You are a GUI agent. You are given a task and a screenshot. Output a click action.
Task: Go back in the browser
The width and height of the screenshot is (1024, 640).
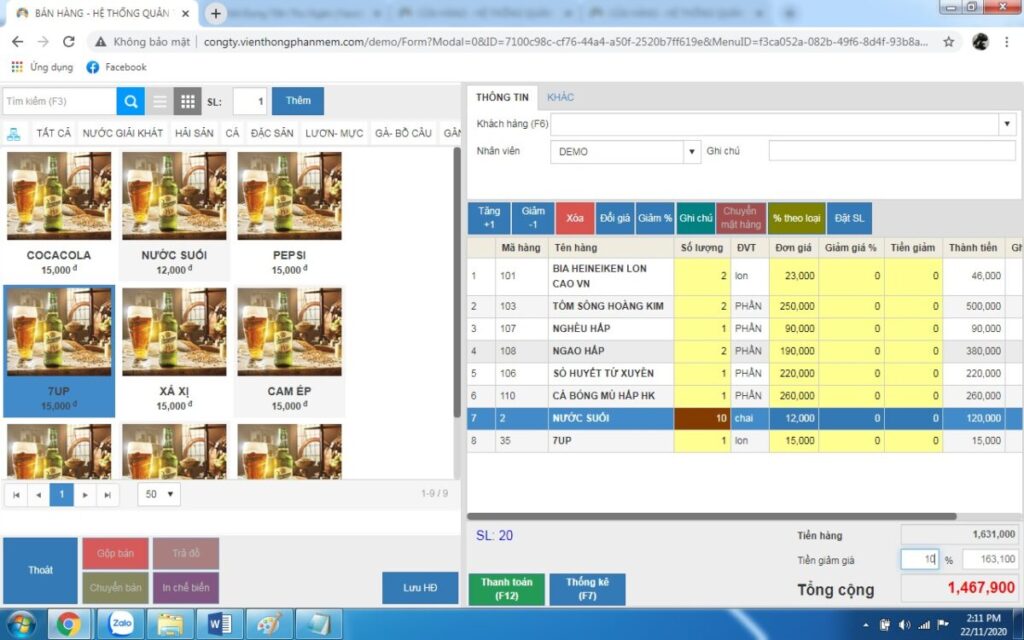(x=18, y=42)
